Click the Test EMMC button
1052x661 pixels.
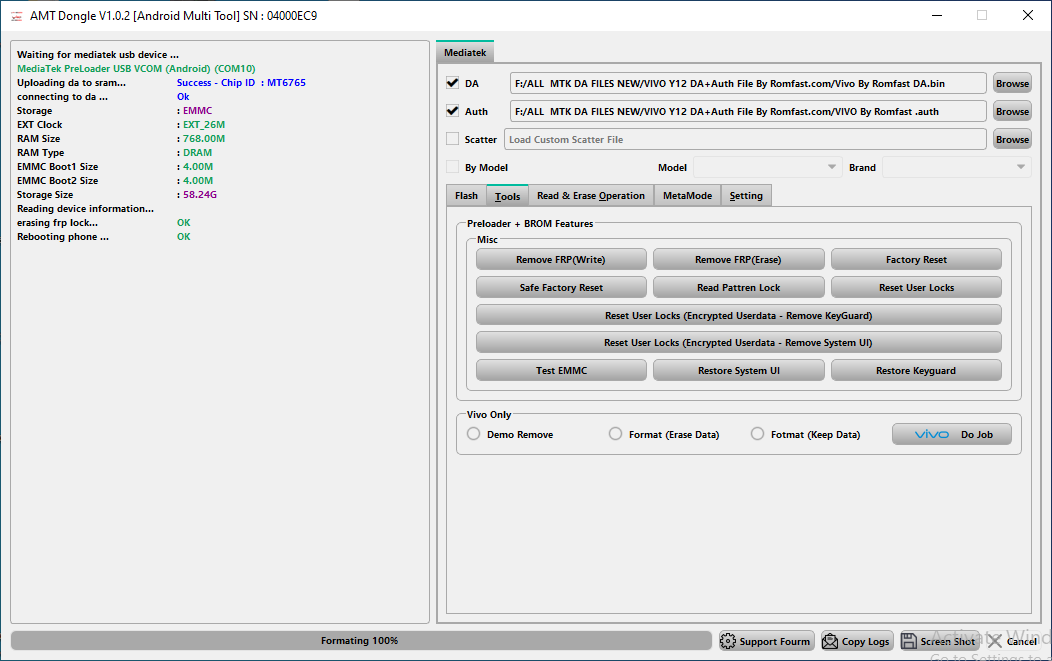(561, 370)
